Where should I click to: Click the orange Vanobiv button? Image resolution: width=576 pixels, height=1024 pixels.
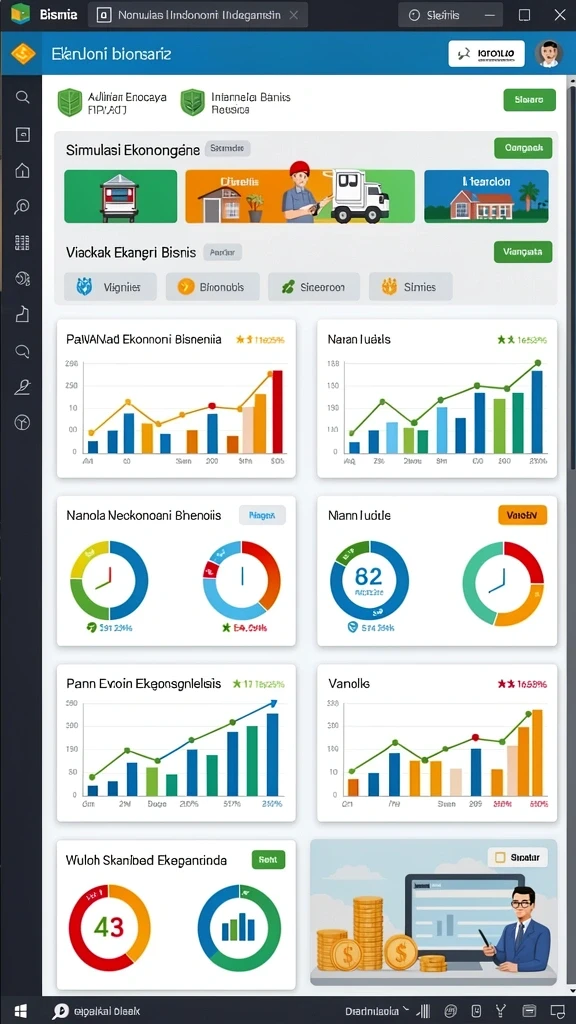point(522,515)
